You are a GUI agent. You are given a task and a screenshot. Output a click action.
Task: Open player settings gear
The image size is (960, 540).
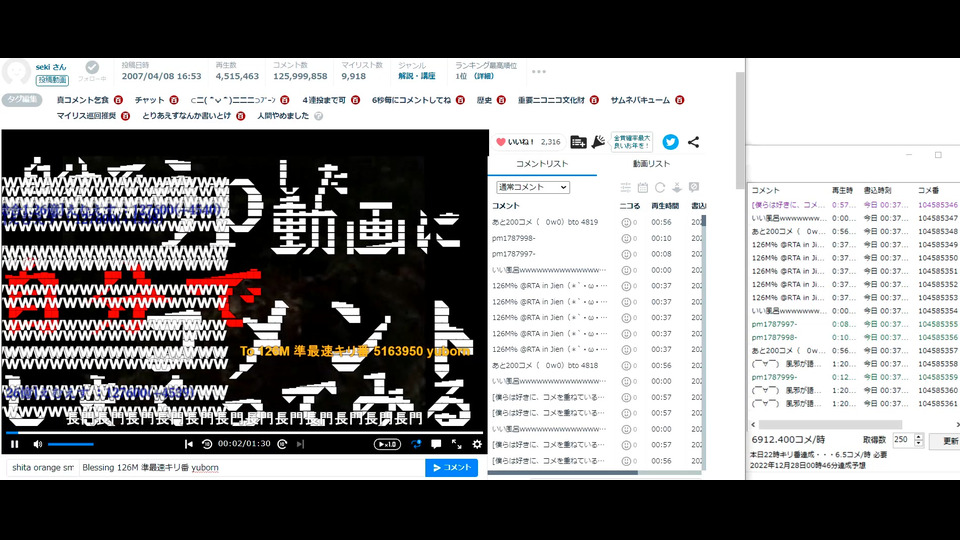477,444
